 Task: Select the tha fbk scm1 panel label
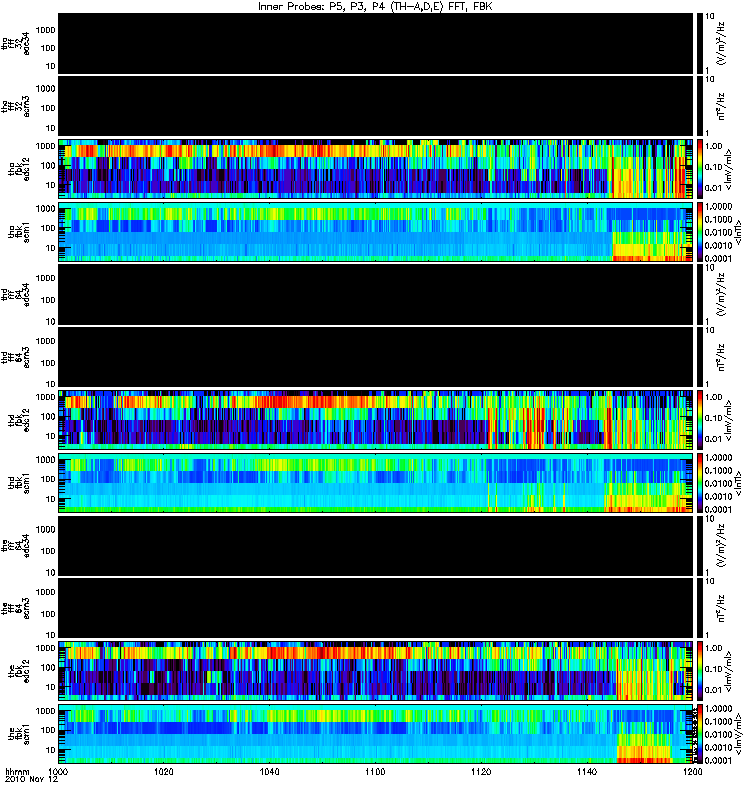[x=19, y=232]
